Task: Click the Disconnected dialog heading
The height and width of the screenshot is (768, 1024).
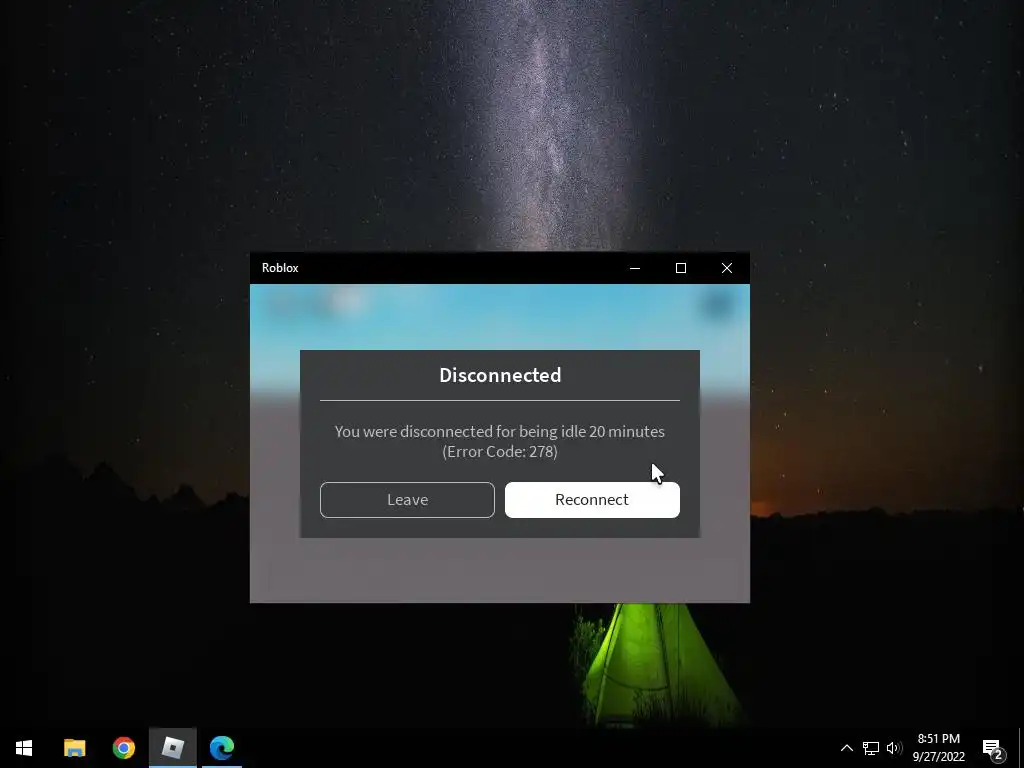Action: click(x=500, y=376)
